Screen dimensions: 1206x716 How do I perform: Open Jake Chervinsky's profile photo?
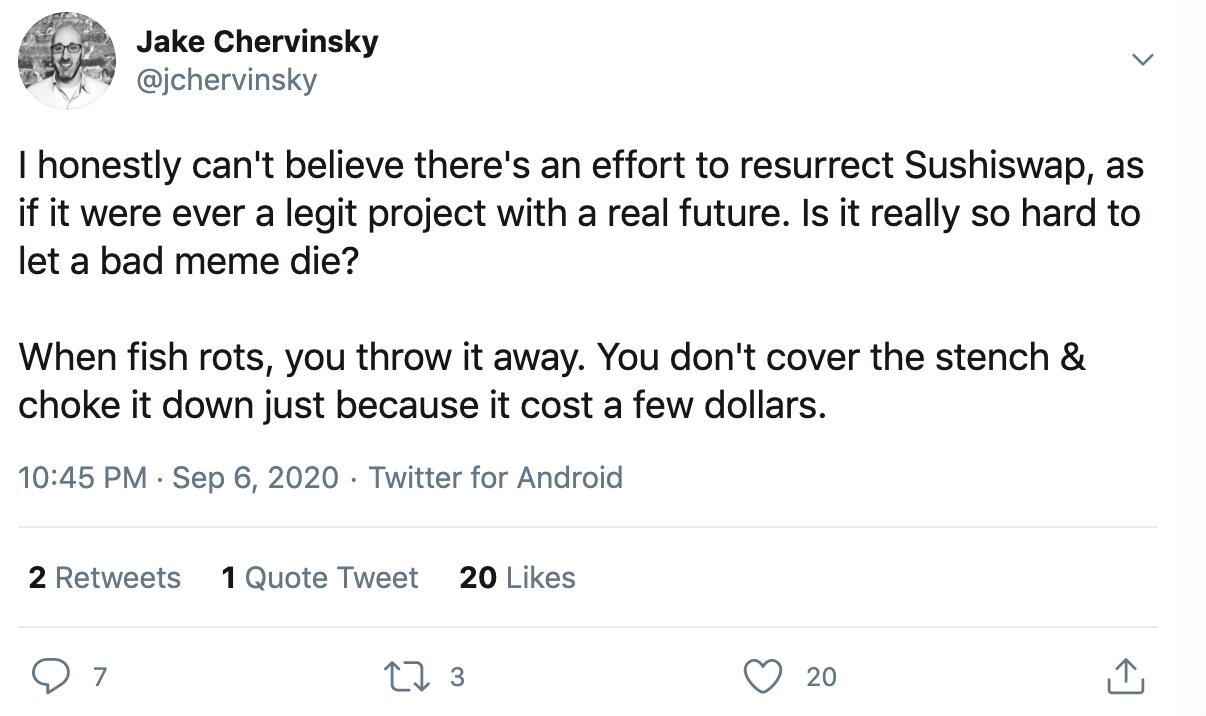[66, 61]
